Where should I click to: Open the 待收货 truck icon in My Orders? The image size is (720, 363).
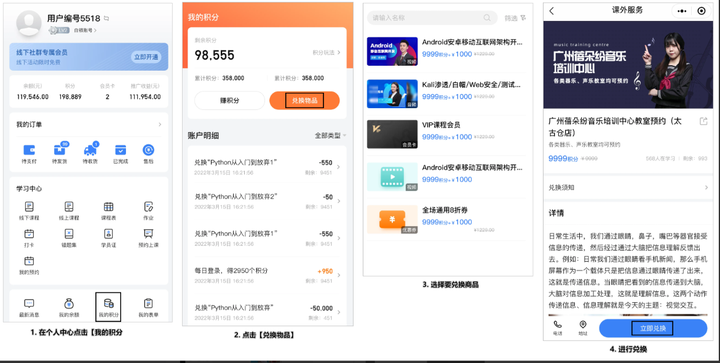coord(90,150)
